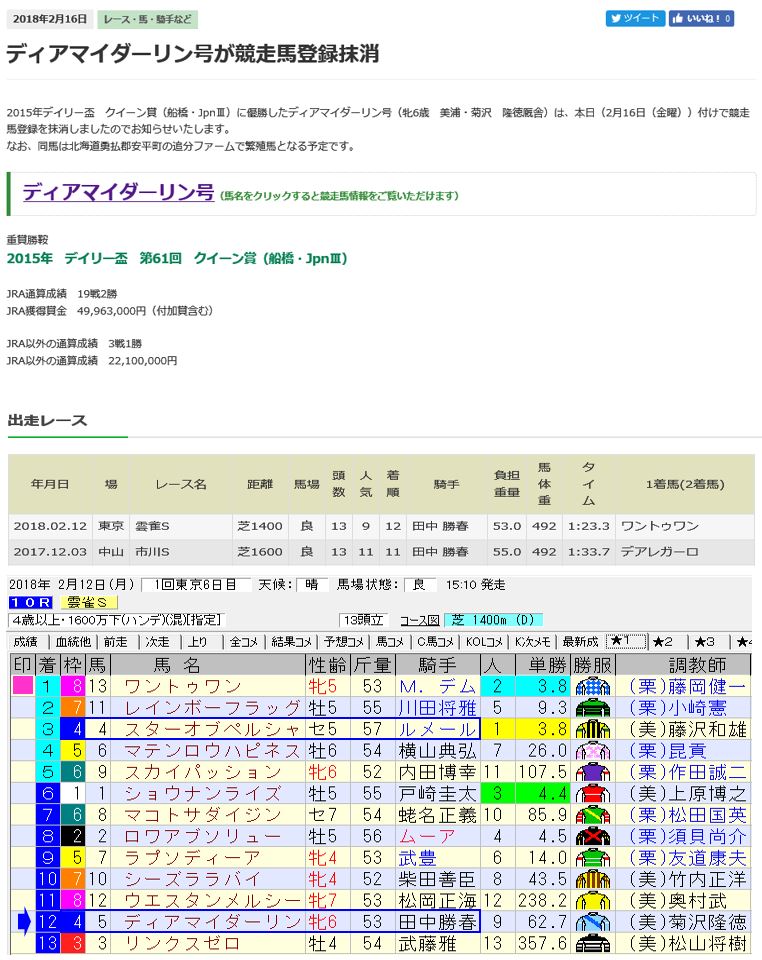Select the 成績 tab
Viewport: 762px width, 960px height.
[25, 641]
